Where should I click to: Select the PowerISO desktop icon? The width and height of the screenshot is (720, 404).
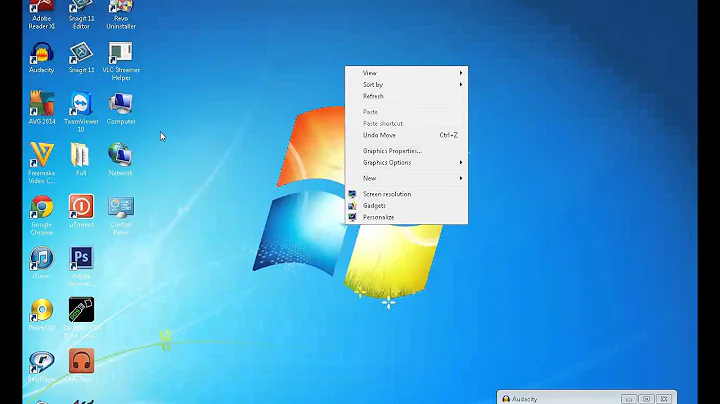click(42, 314)
